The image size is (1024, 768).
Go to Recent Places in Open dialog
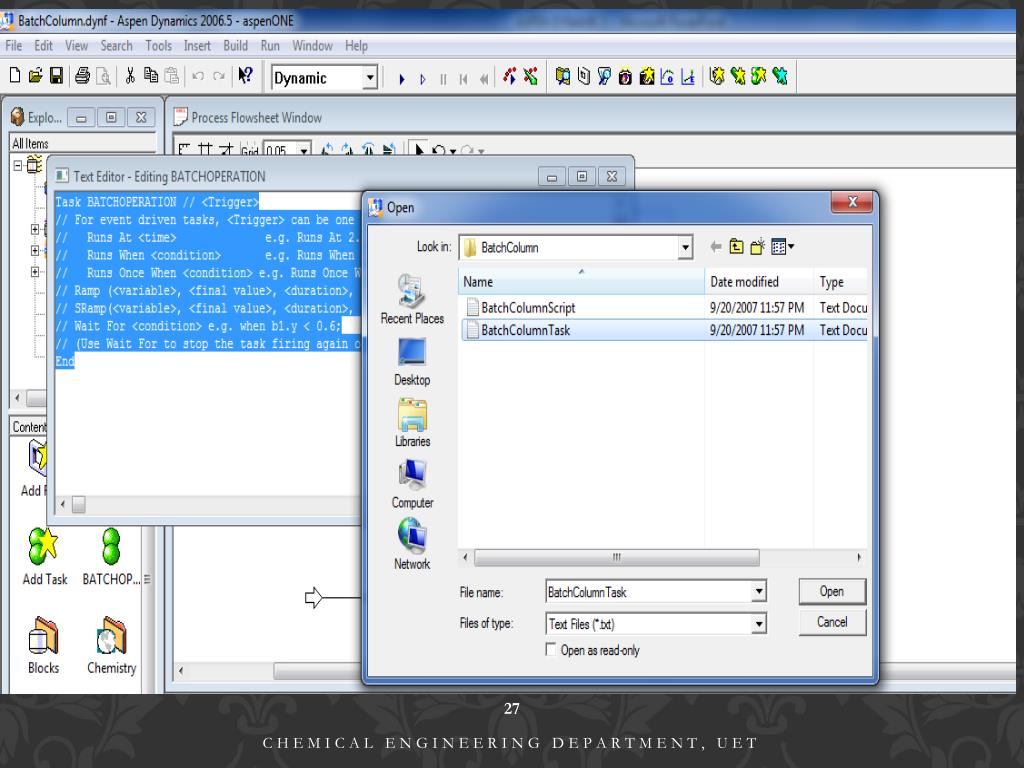click(x=412, y=300)
